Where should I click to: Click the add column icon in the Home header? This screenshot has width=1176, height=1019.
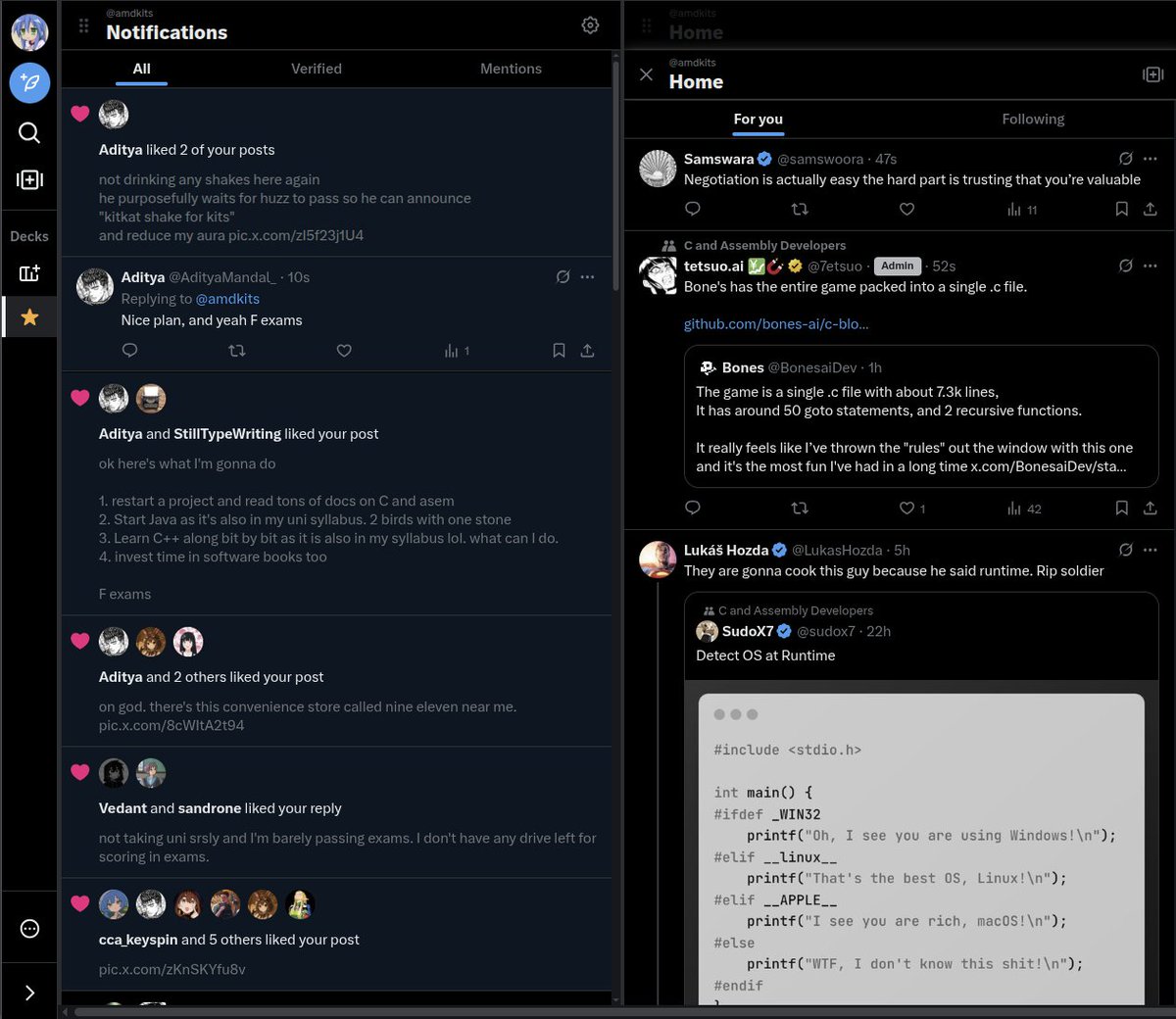[1152, 74]
